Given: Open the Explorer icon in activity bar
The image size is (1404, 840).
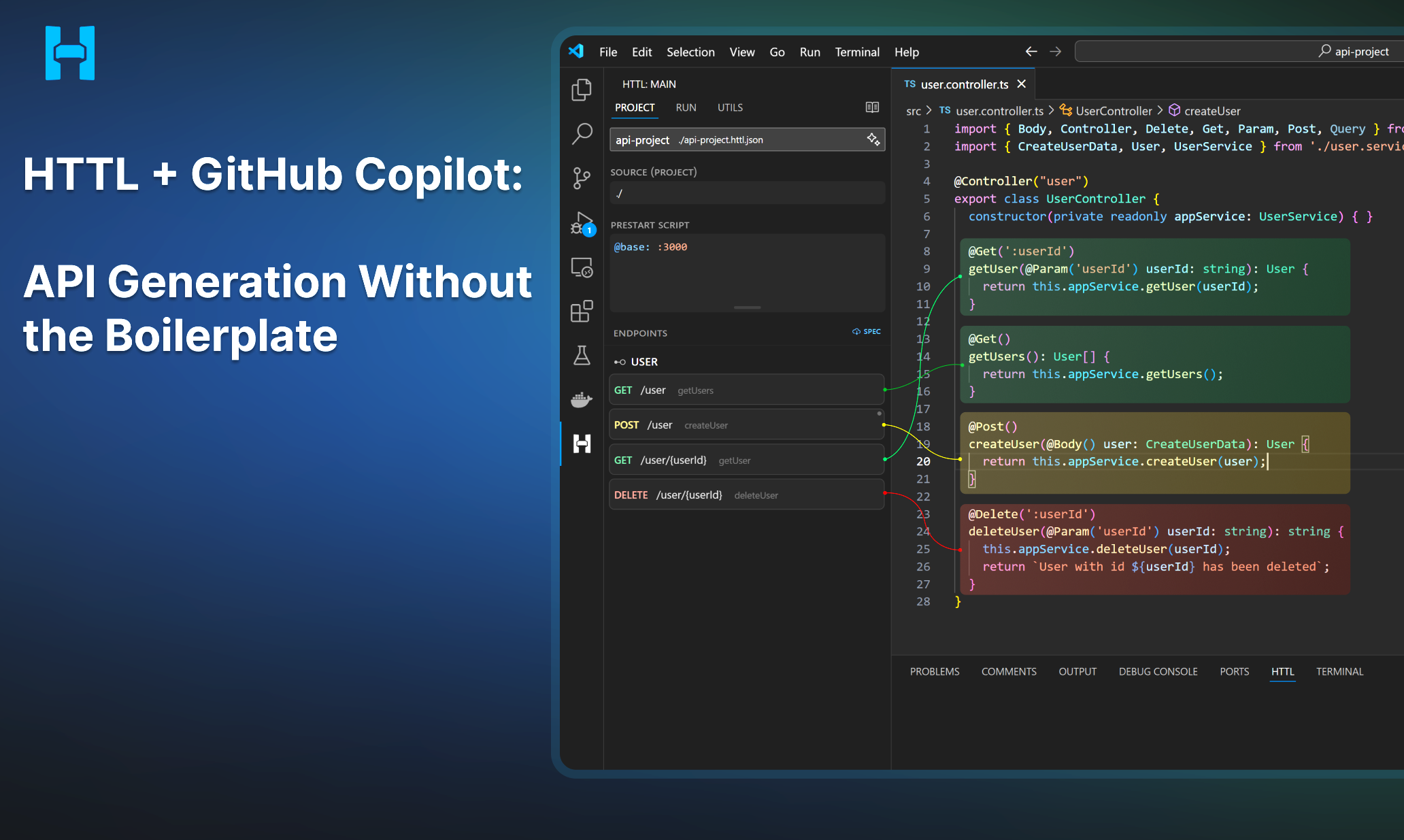Looking at the screenshot, I should click(x=582, y=89).
